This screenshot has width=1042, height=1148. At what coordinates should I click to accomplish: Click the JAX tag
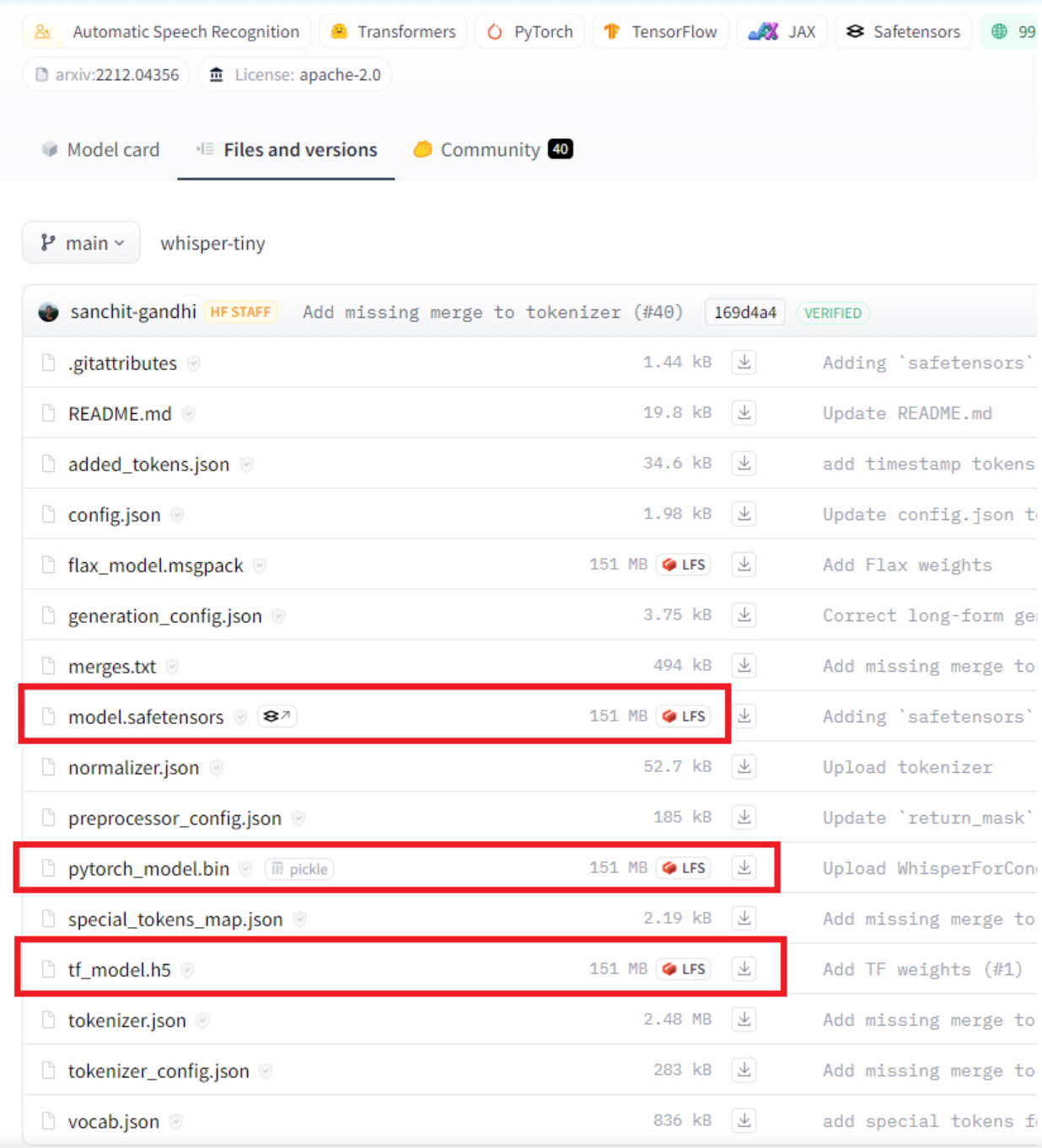click(x=781, y=32)
